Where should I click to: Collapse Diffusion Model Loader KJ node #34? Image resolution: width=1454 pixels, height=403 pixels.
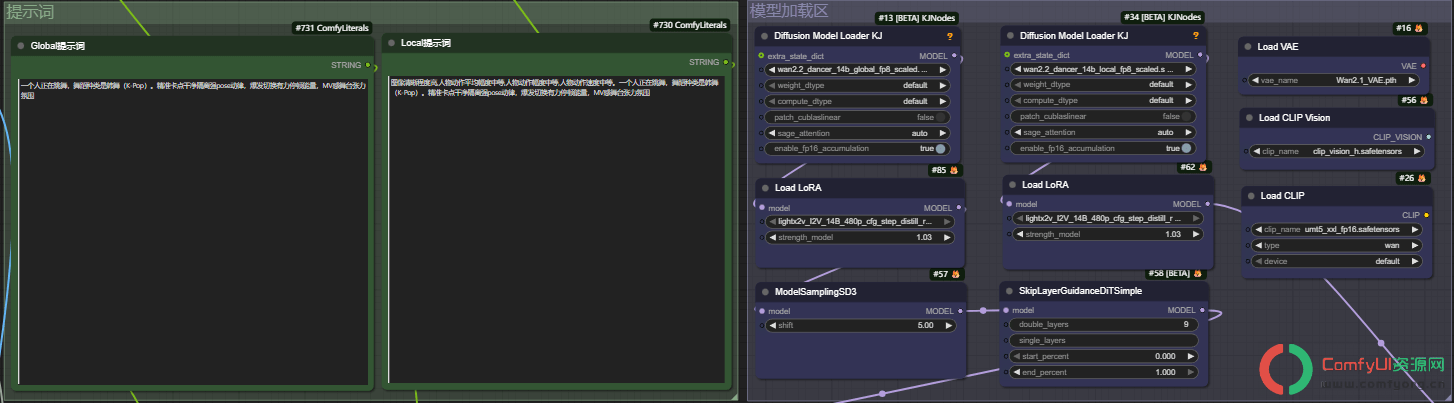point(1010,36)
